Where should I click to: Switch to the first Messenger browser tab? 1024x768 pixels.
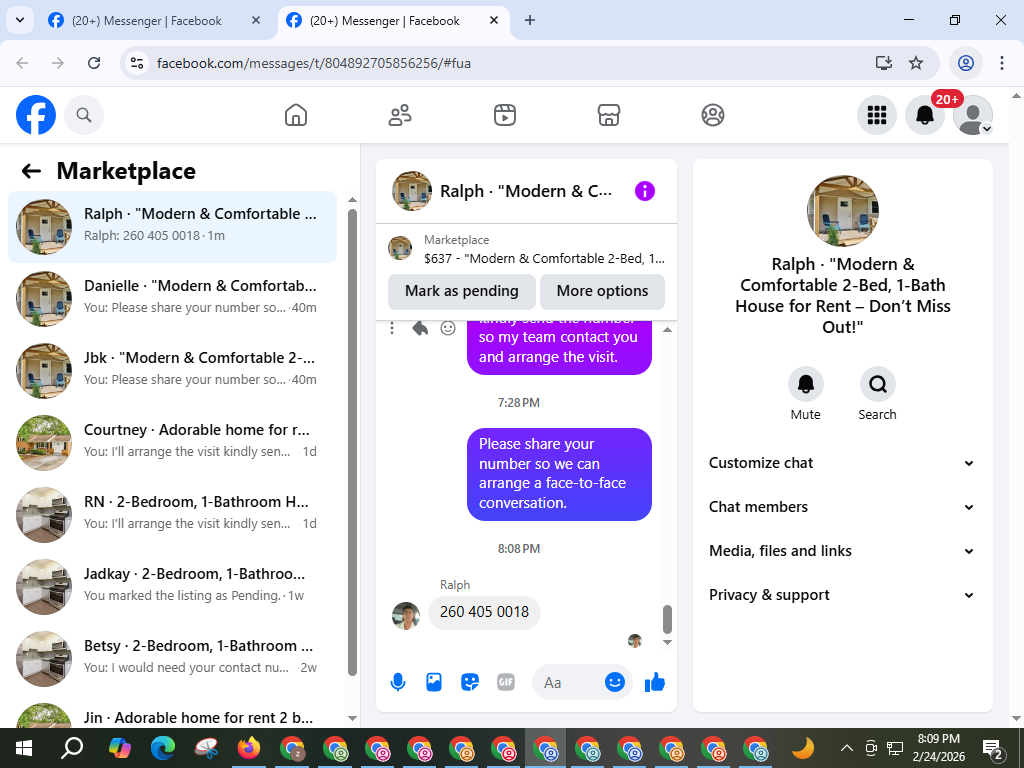(x=154, y=21)
